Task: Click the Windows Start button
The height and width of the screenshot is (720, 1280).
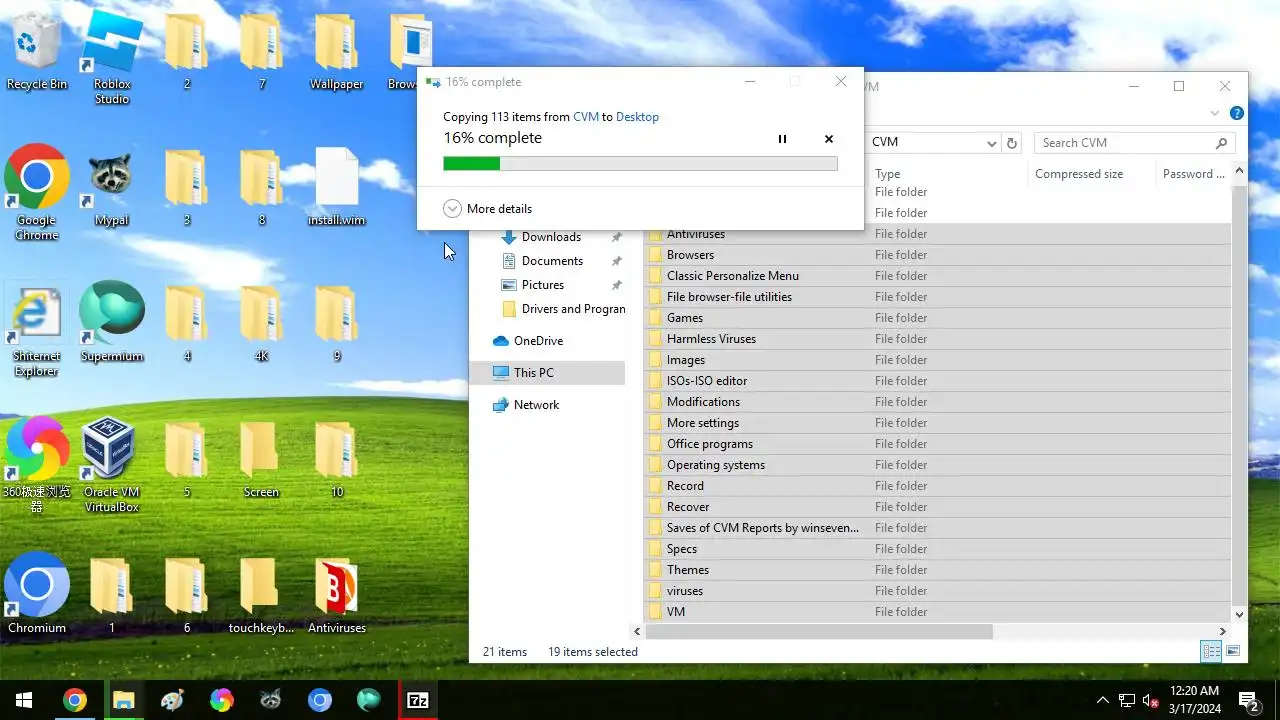Action: [24, 700]
